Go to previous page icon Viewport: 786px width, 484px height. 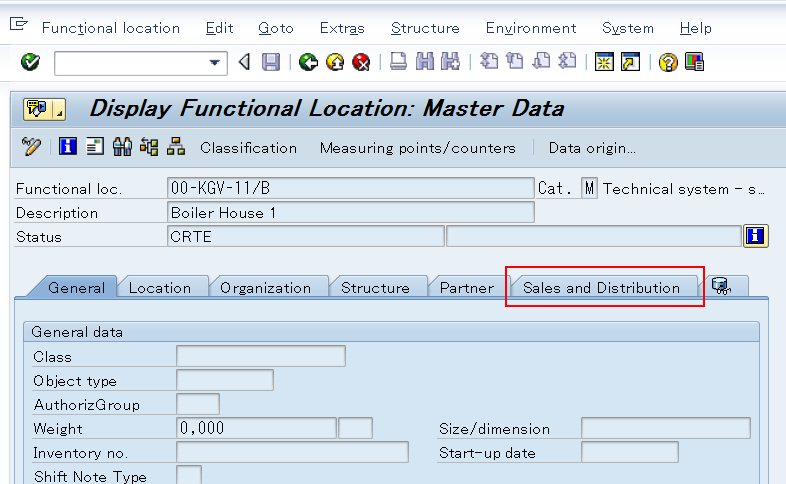[x=515, y=62]
